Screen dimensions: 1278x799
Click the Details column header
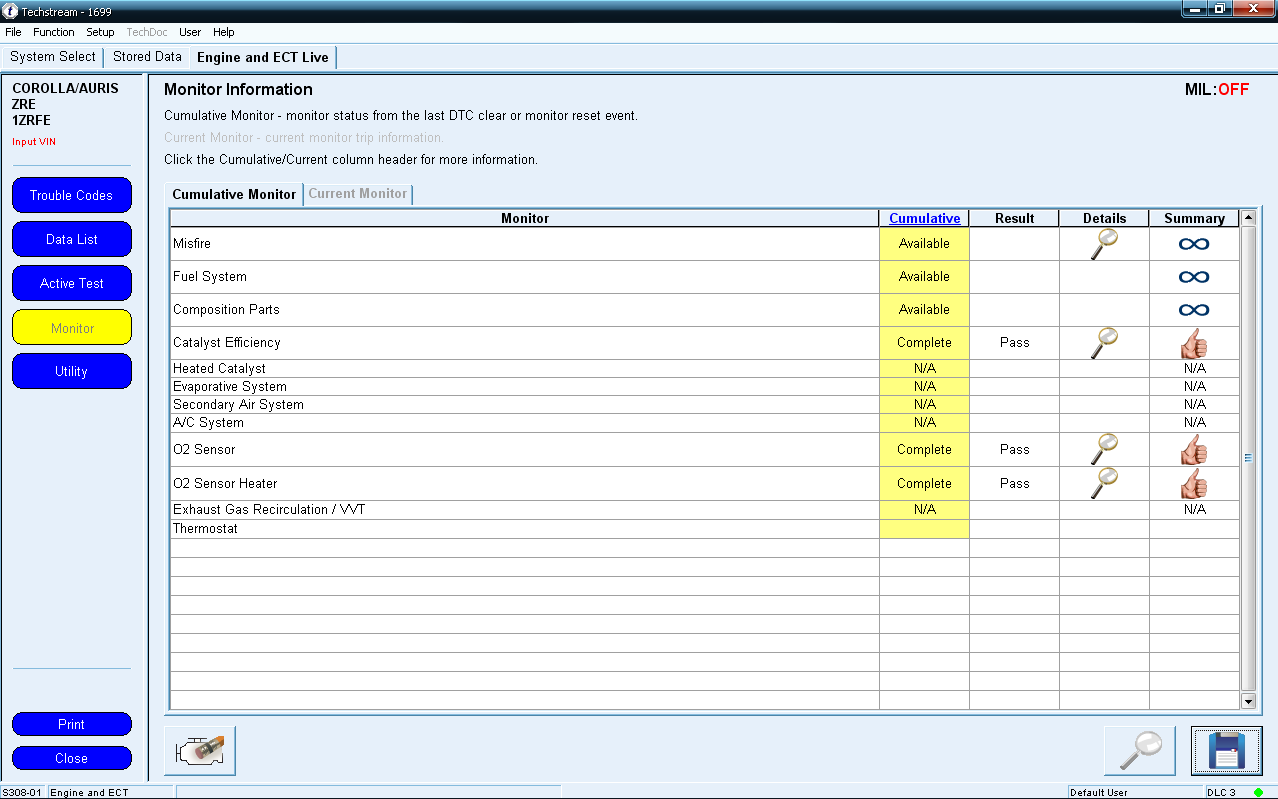(x=1105, y=218)
